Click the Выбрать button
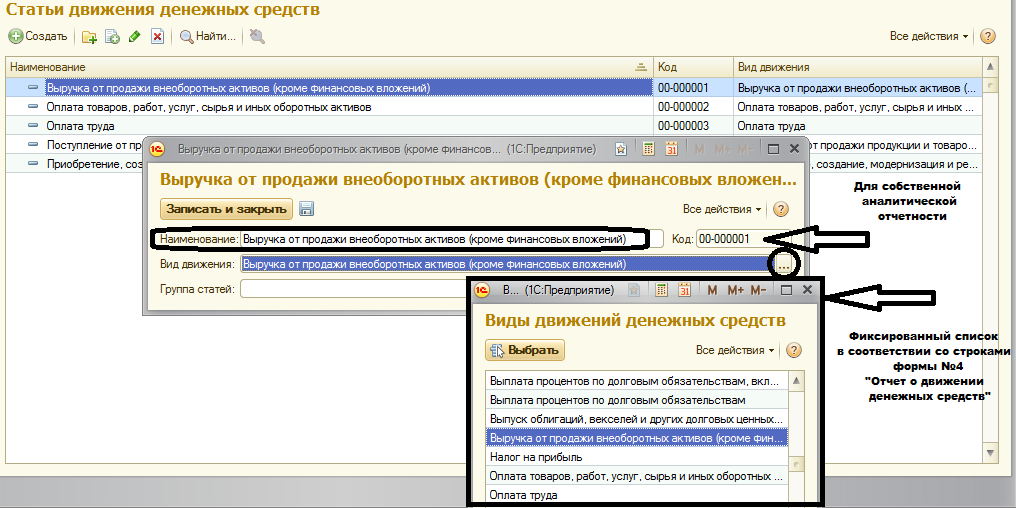 coord(525,350)
